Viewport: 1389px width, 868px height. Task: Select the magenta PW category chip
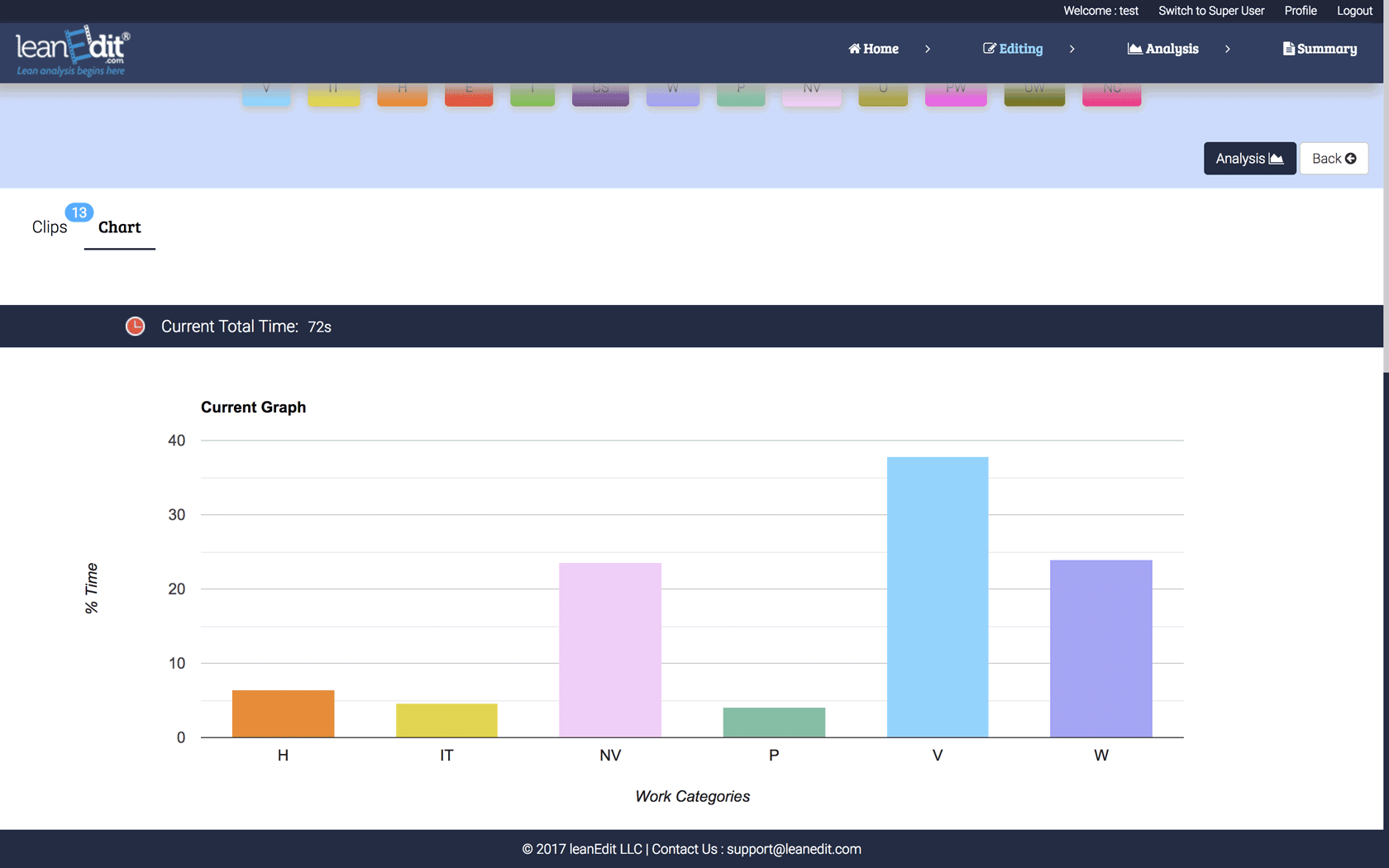point(956,93)
